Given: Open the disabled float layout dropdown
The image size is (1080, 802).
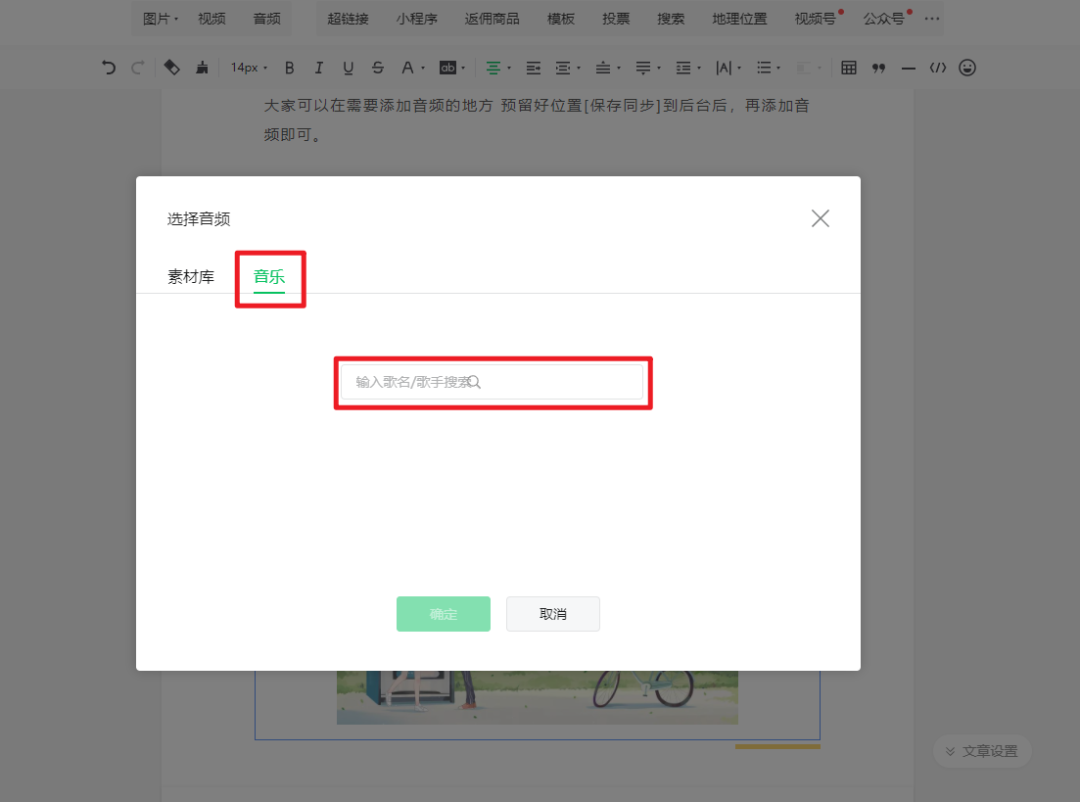Looking at the screenshot, I should tap(808, 68).
